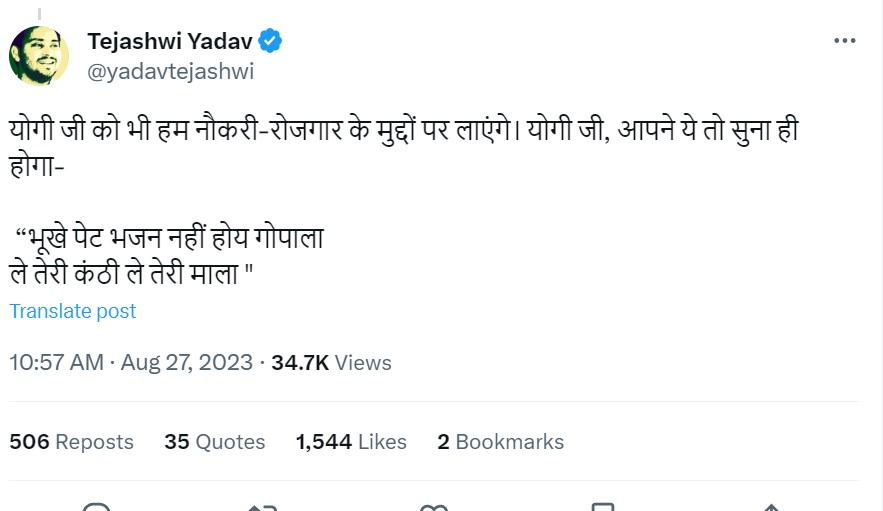Show the 1,544 Likes list
The image size is (883, 511).
pyautogui.click(x=351, y=441)
